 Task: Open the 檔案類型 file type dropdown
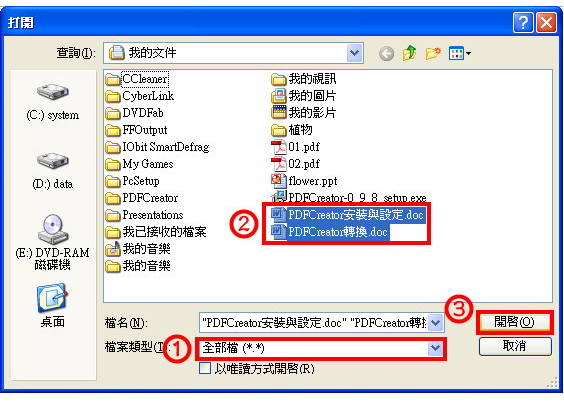coord(435,348)
